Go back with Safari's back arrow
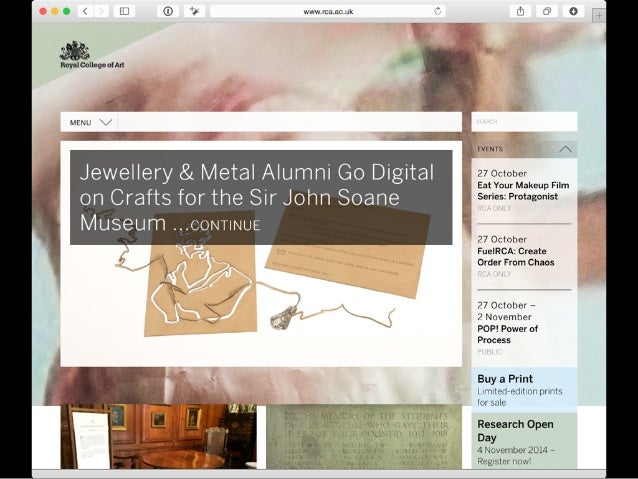 pyautogui.click(x=85, y=11)
